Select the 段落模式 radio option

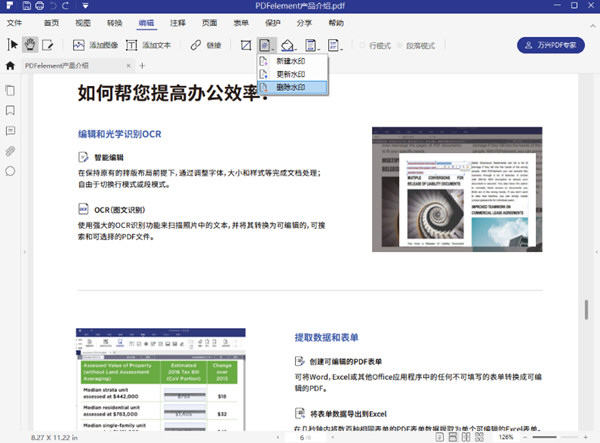point(416,46)
